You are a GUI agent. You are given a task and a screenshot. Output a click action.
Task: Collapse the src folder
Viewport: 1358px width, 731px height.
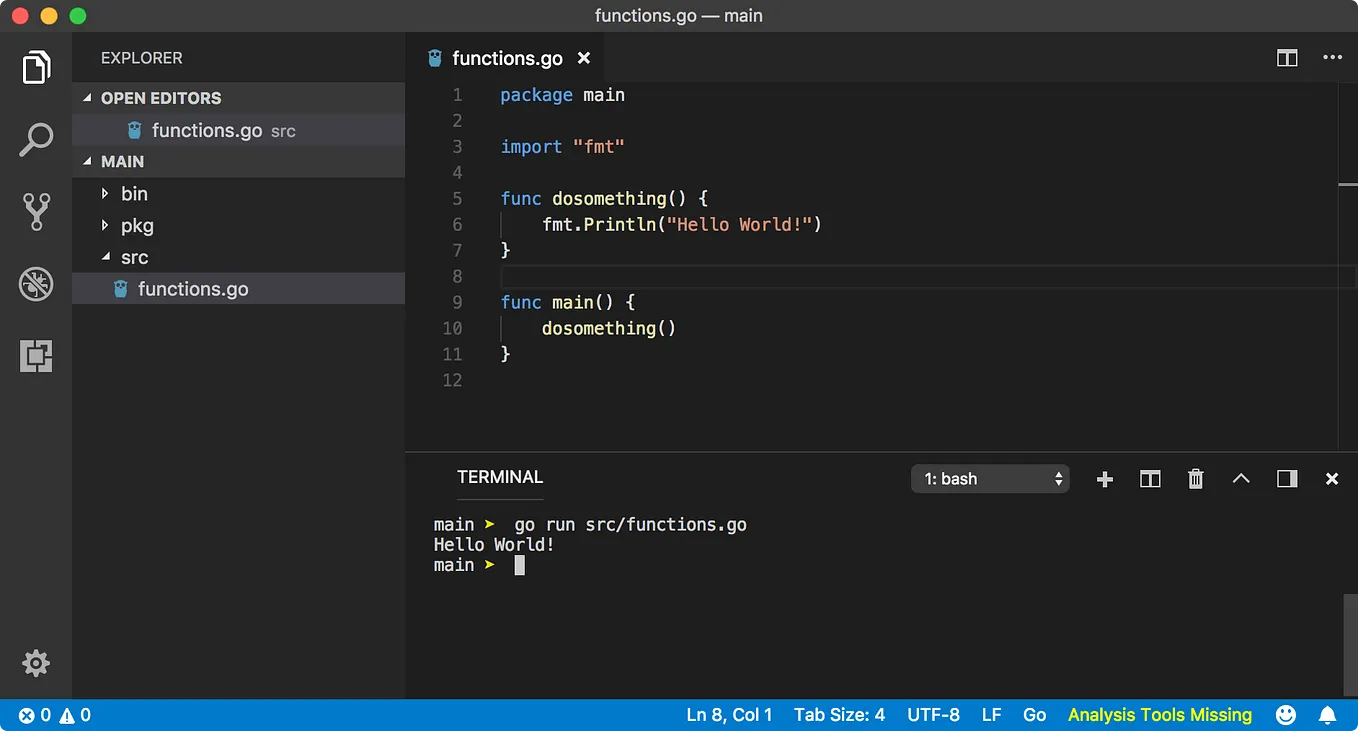[x=134, y=257]
